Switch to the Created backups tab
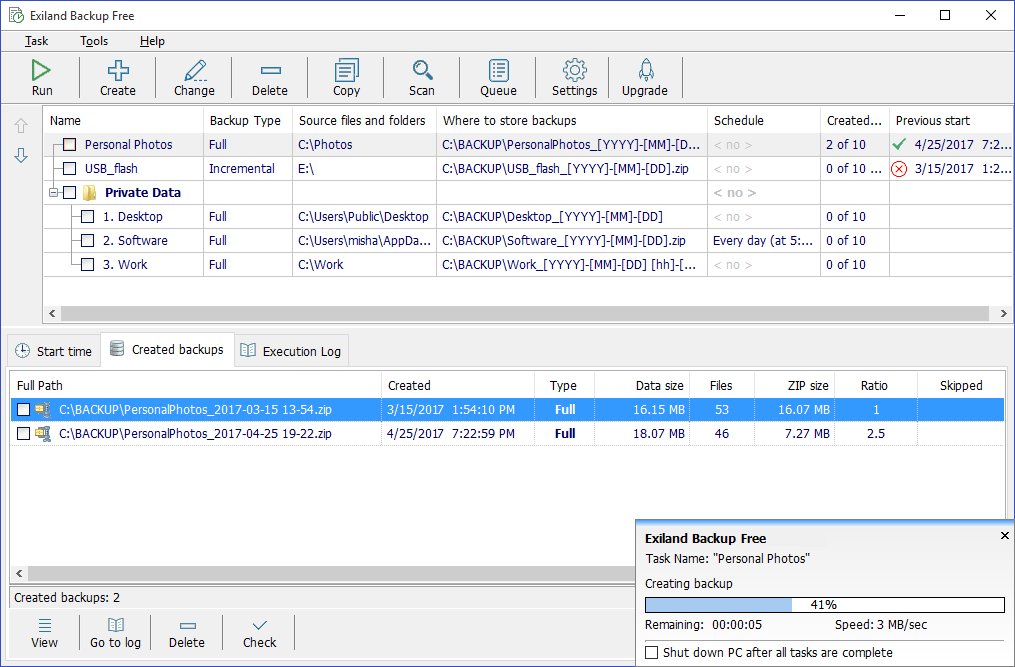The height and width of the screenshot is (667, 1015). click(x=168, y=350)
